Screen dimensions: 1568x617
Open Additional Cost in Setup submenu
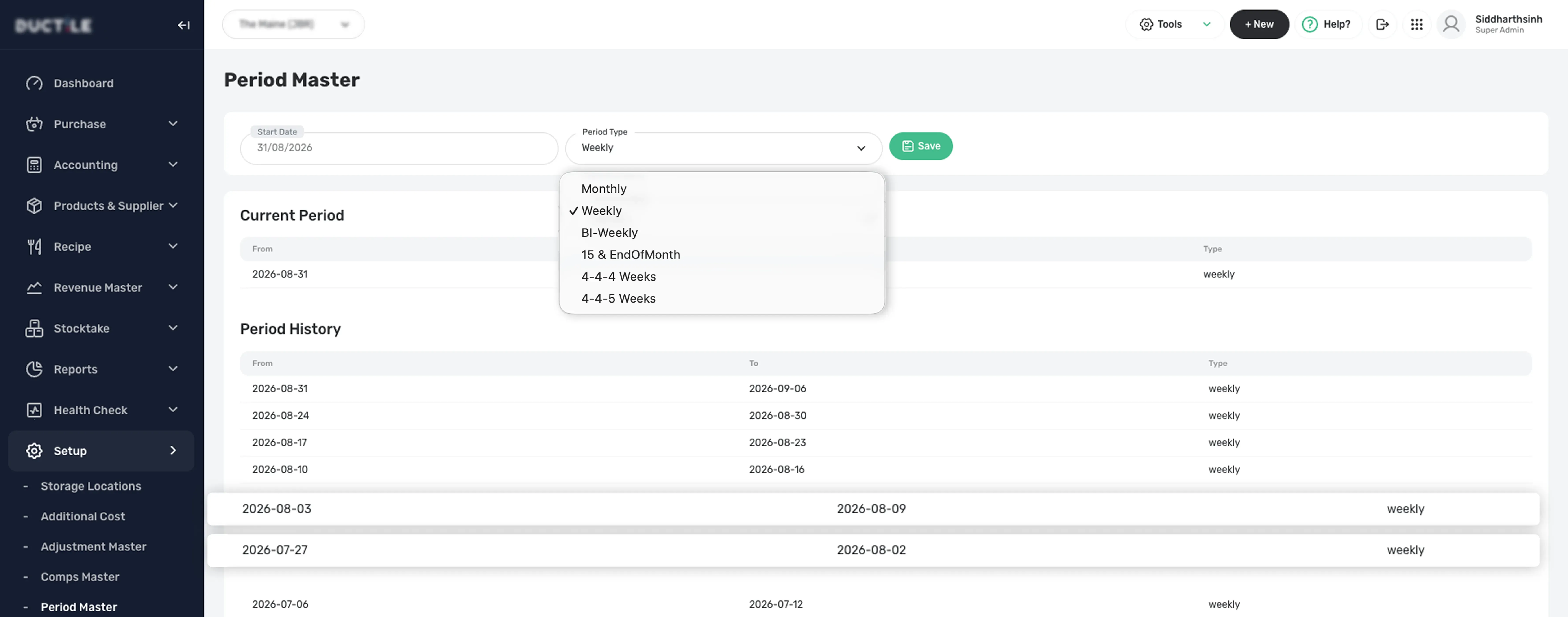[x=83, y=517]
